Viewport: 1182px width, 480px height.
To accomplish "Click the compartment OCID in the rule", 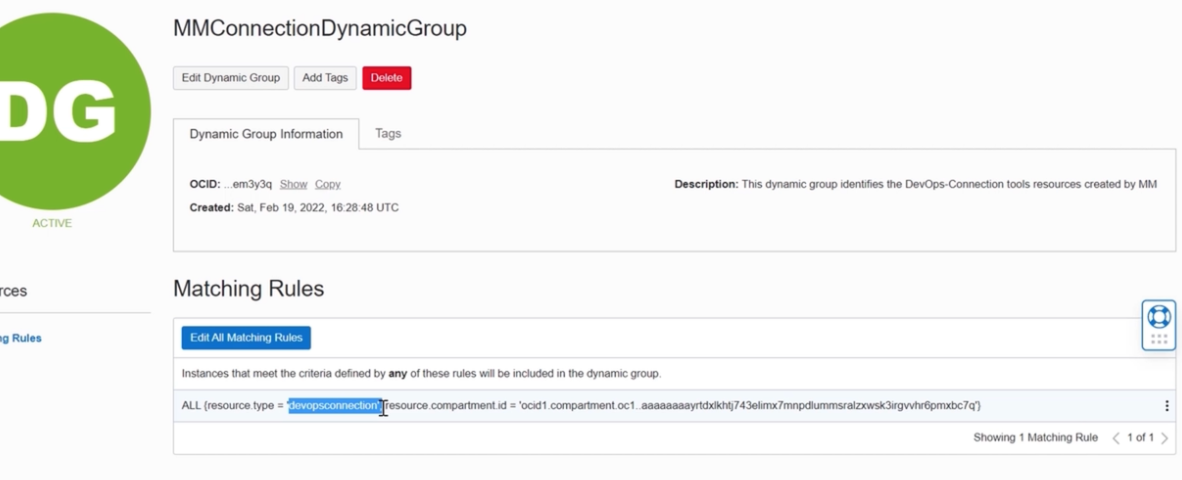I will pos(748,406).
